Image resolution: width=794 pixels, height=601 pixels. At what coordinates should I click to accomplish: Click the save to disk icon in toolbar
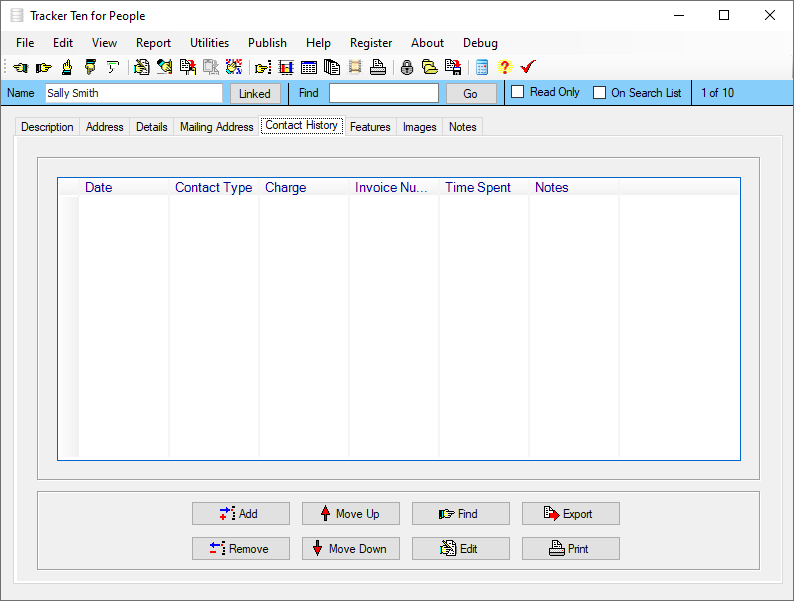(453, 67)
